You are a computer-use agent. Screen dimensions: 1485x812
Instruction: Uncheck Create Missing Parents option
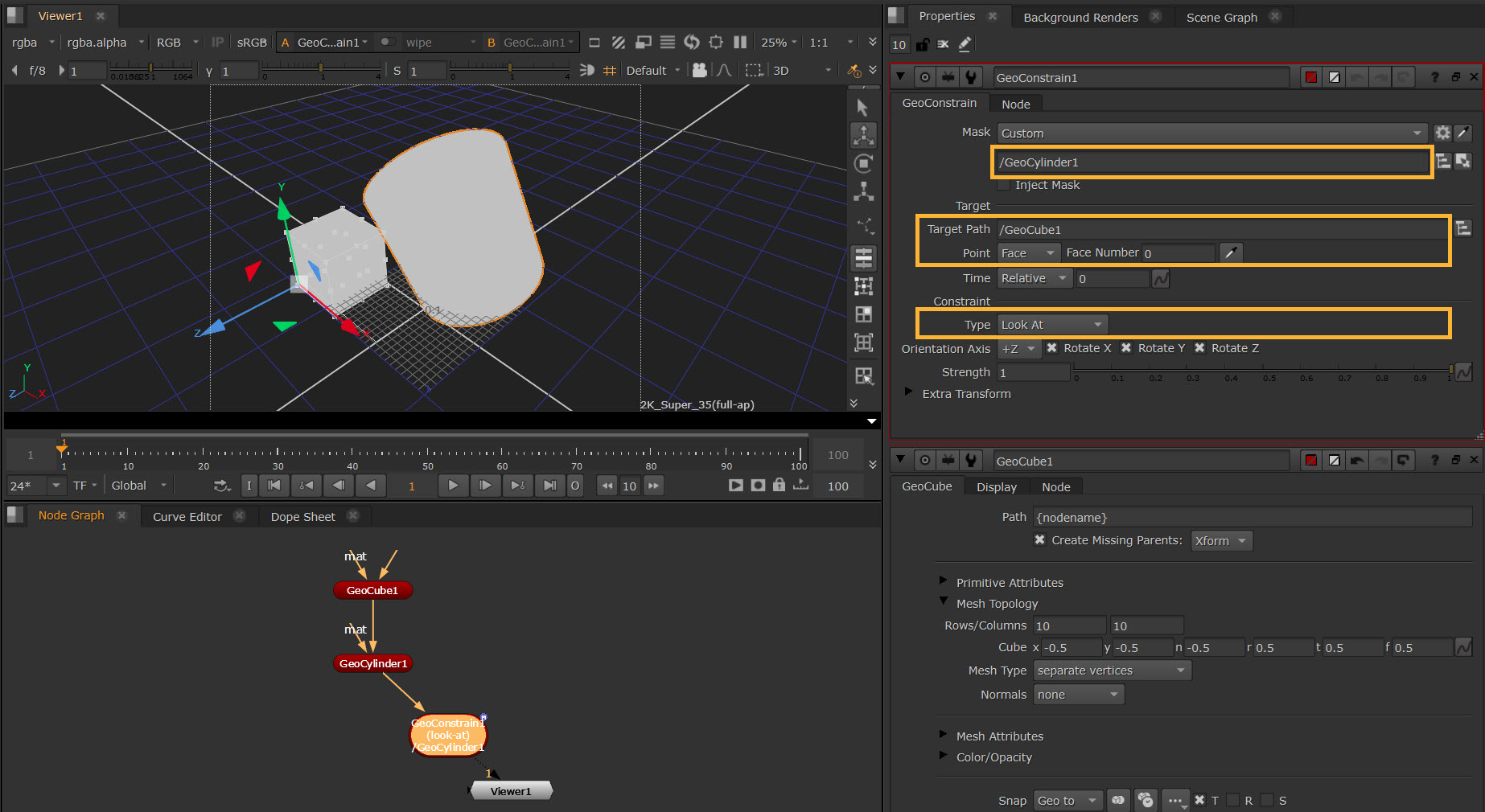click(1039, 540)
